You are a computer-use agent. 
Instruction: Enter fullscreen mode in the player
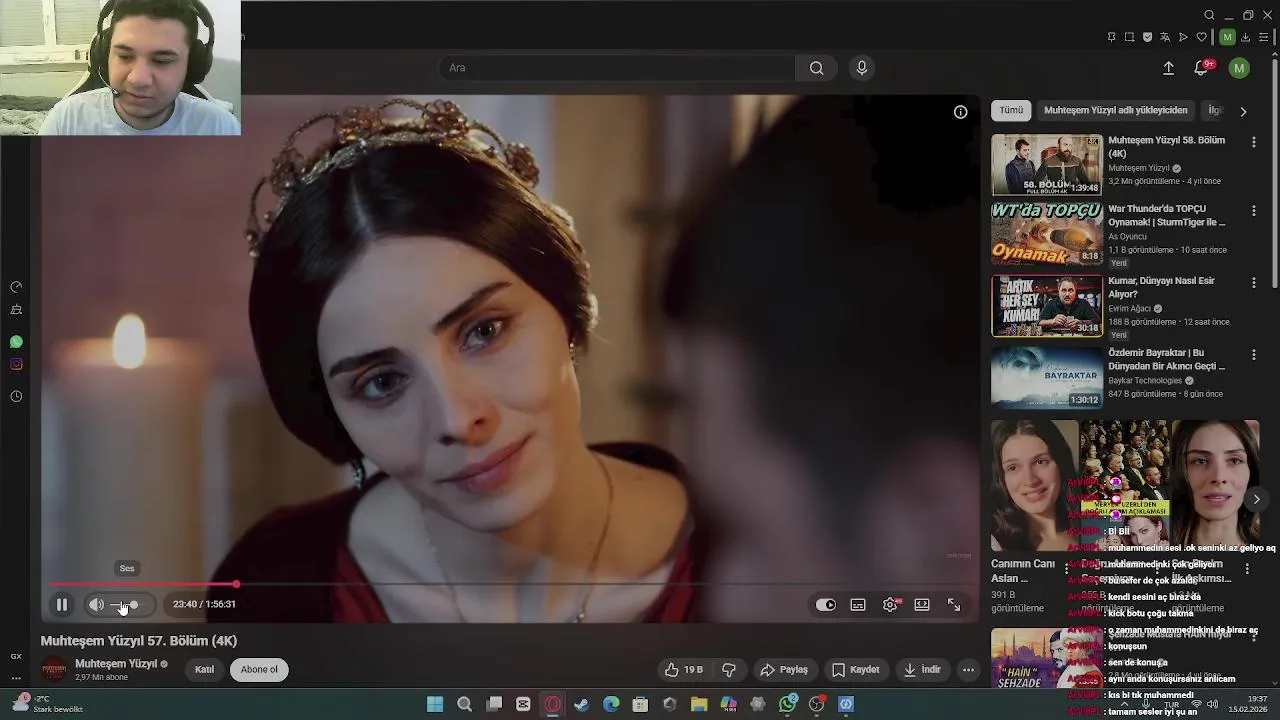(x=954, y=605)
